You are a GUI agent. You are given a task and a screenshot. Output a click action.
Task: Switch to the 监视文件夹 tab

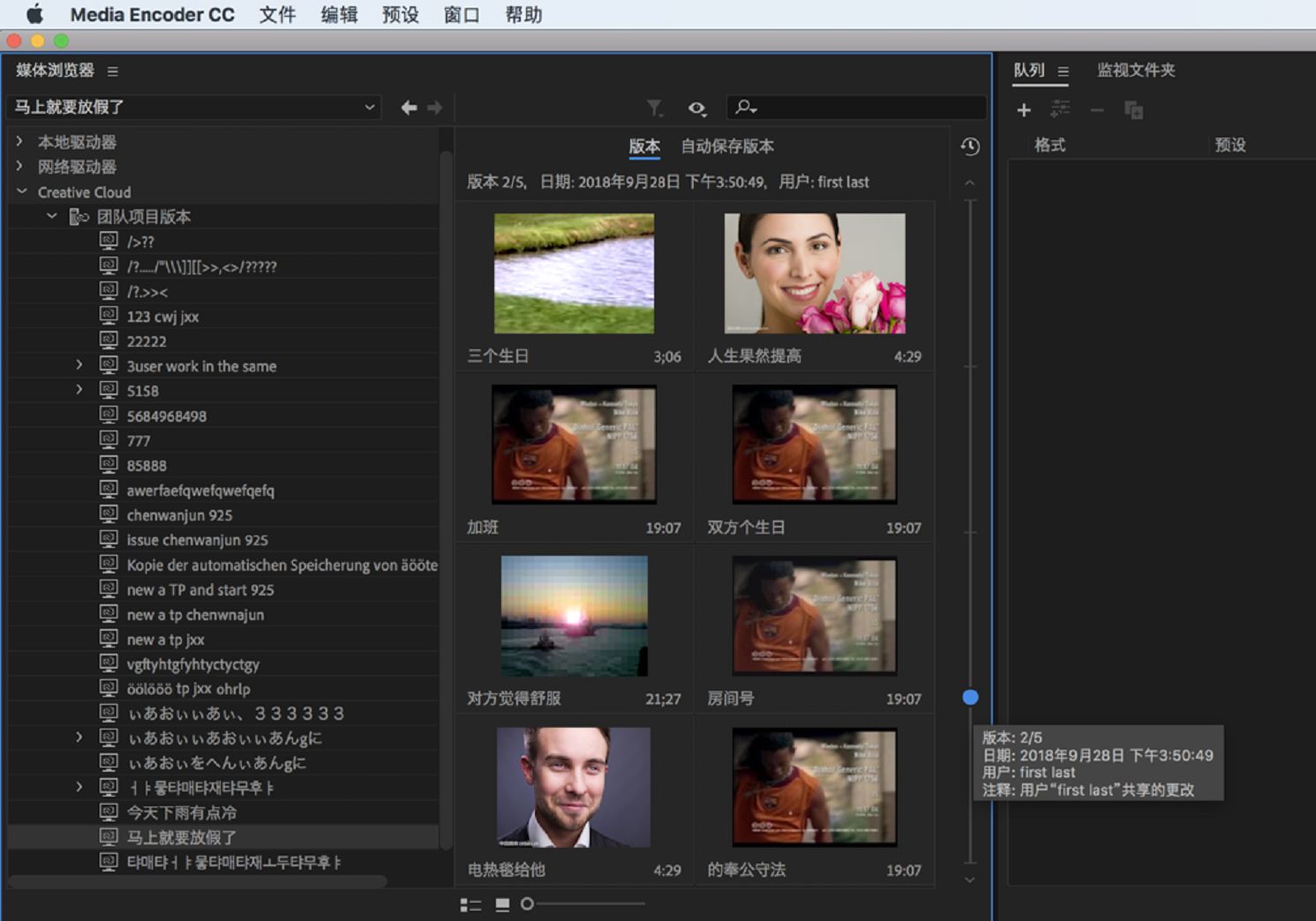[1137, 70]
